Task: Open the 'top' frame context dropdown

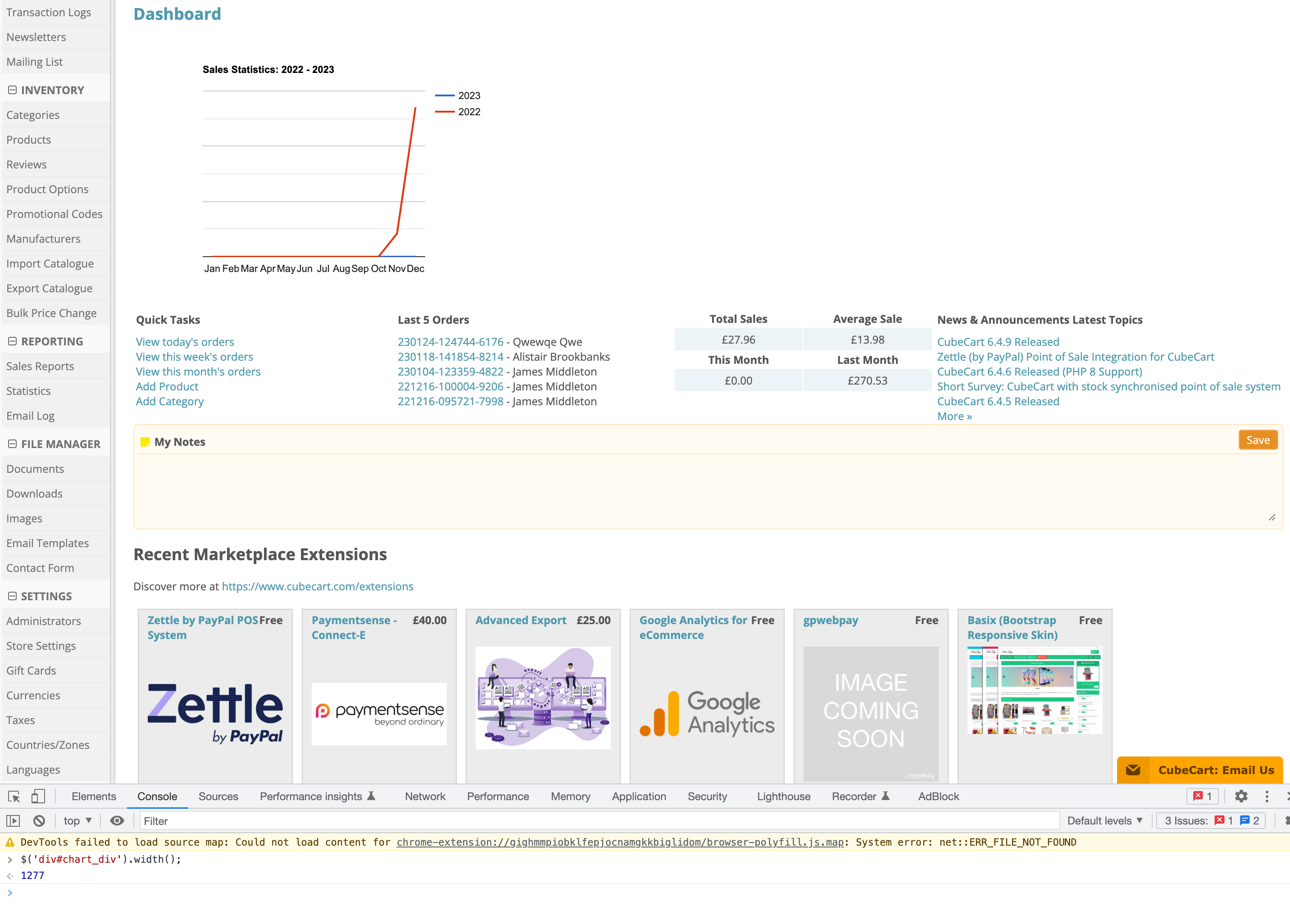Action: [x=76, y=820]
